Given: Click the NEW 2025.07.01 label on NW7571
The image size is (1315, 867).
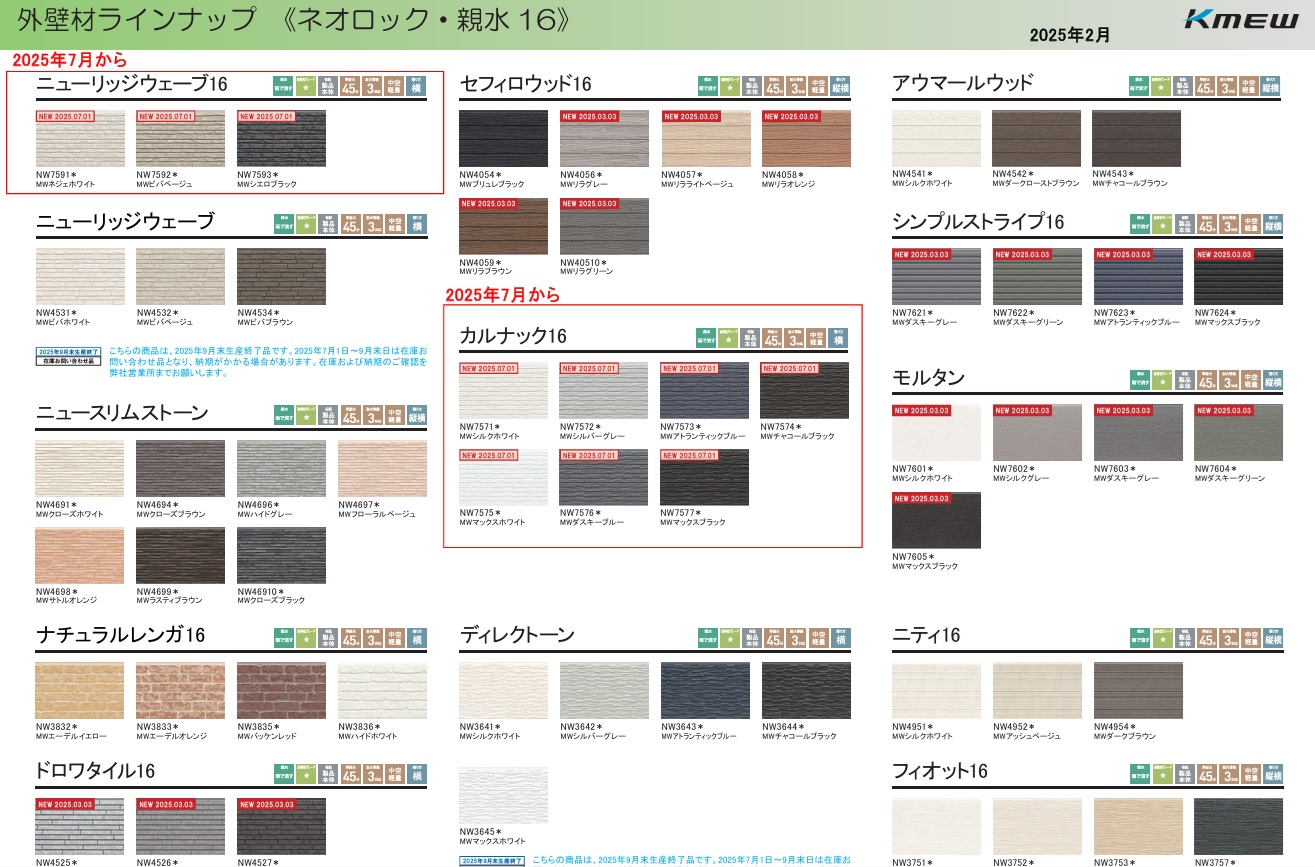Looking at the screenshot, I should tap(489, 369).
